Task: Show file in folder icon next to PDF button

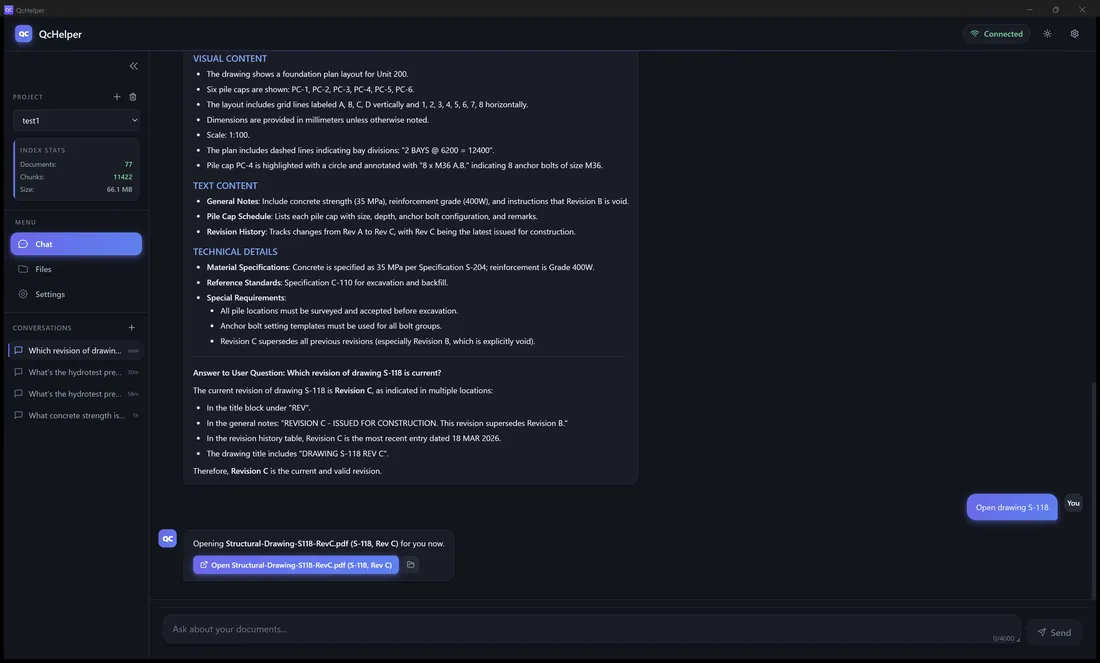Action: click(411, 565)
